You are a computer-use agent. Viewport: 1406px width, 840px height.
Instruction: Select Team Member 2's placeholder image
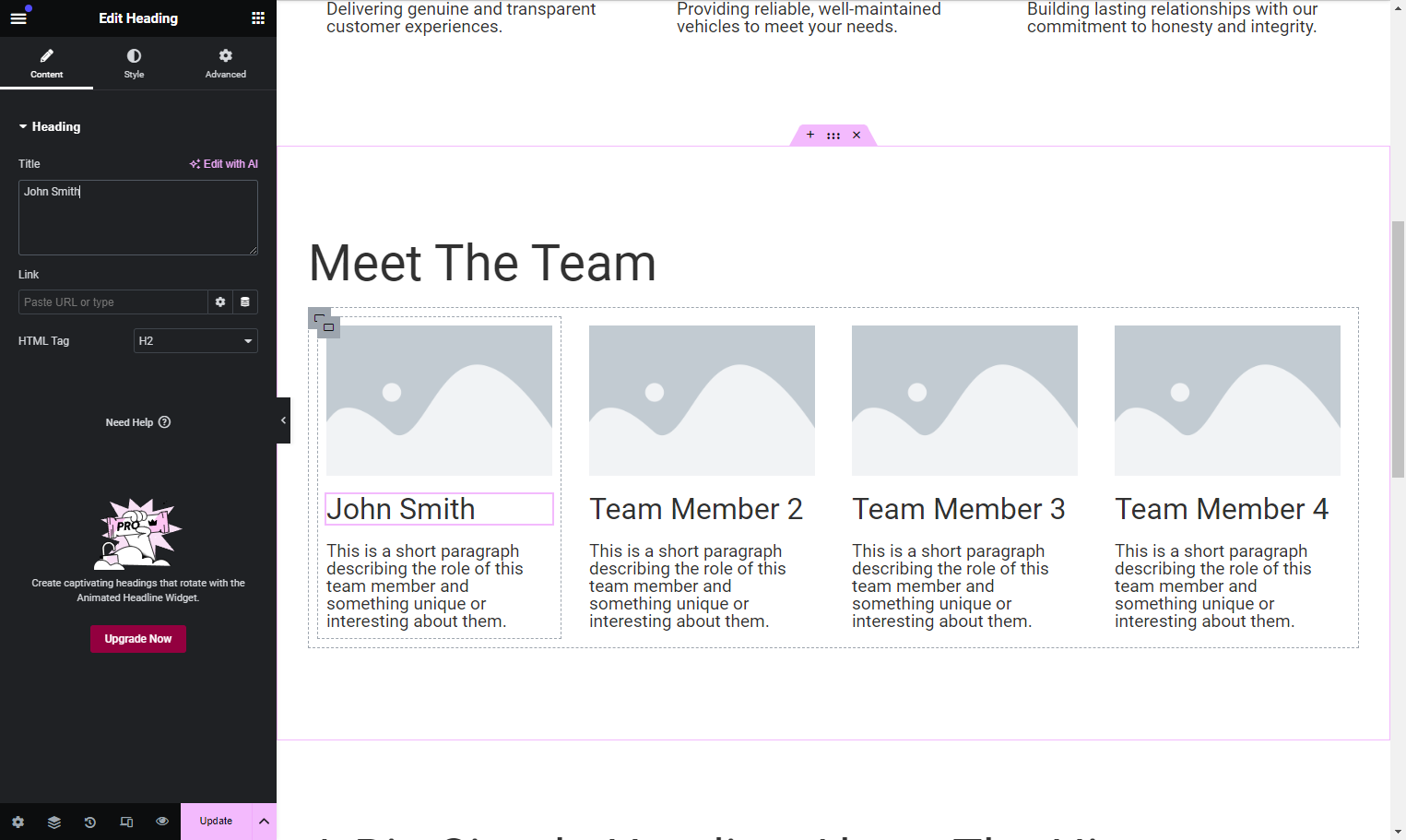(702, 400)
